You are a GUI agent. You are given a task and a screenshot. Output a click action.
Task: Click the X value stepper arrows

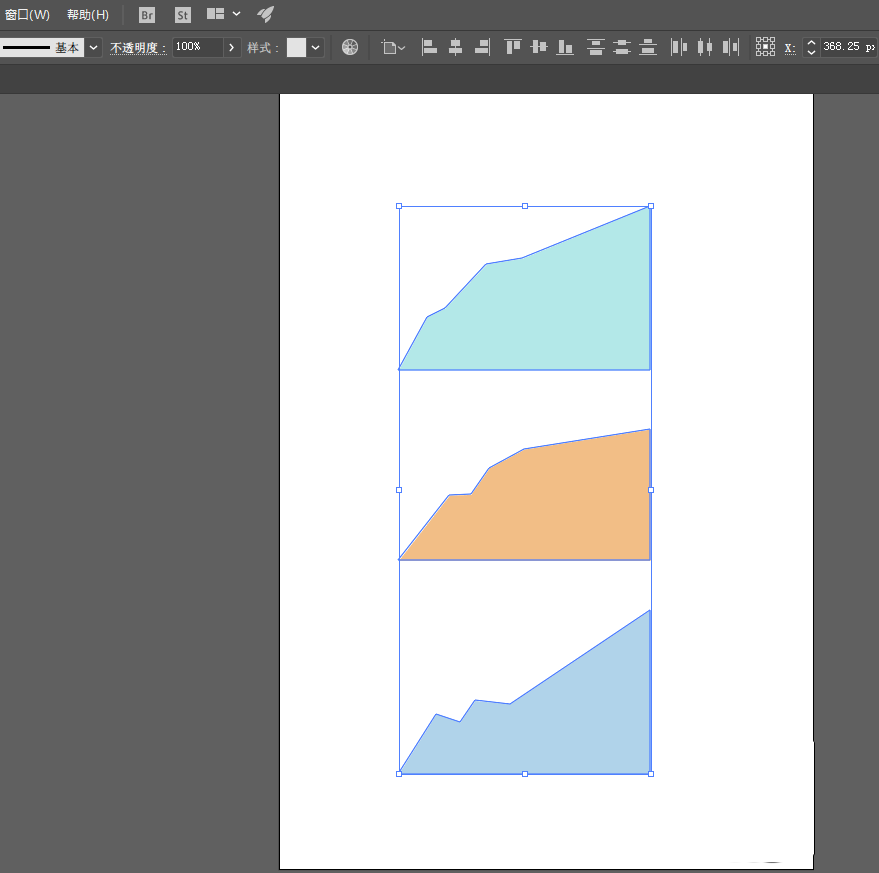pos(811,47)
